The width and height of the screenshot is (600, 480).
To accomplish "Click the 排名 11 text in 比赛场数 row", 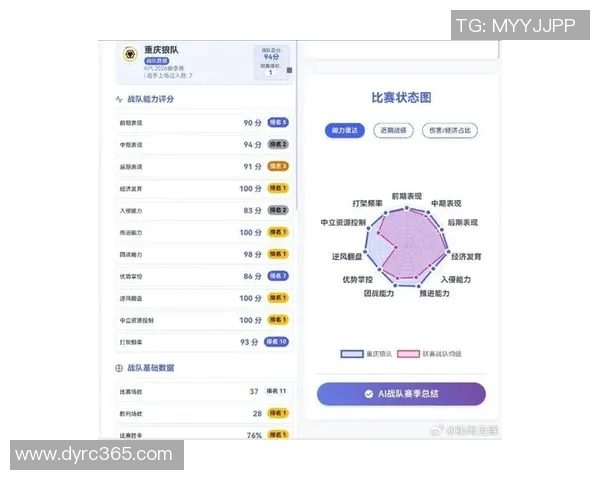I will coord(276,391).
